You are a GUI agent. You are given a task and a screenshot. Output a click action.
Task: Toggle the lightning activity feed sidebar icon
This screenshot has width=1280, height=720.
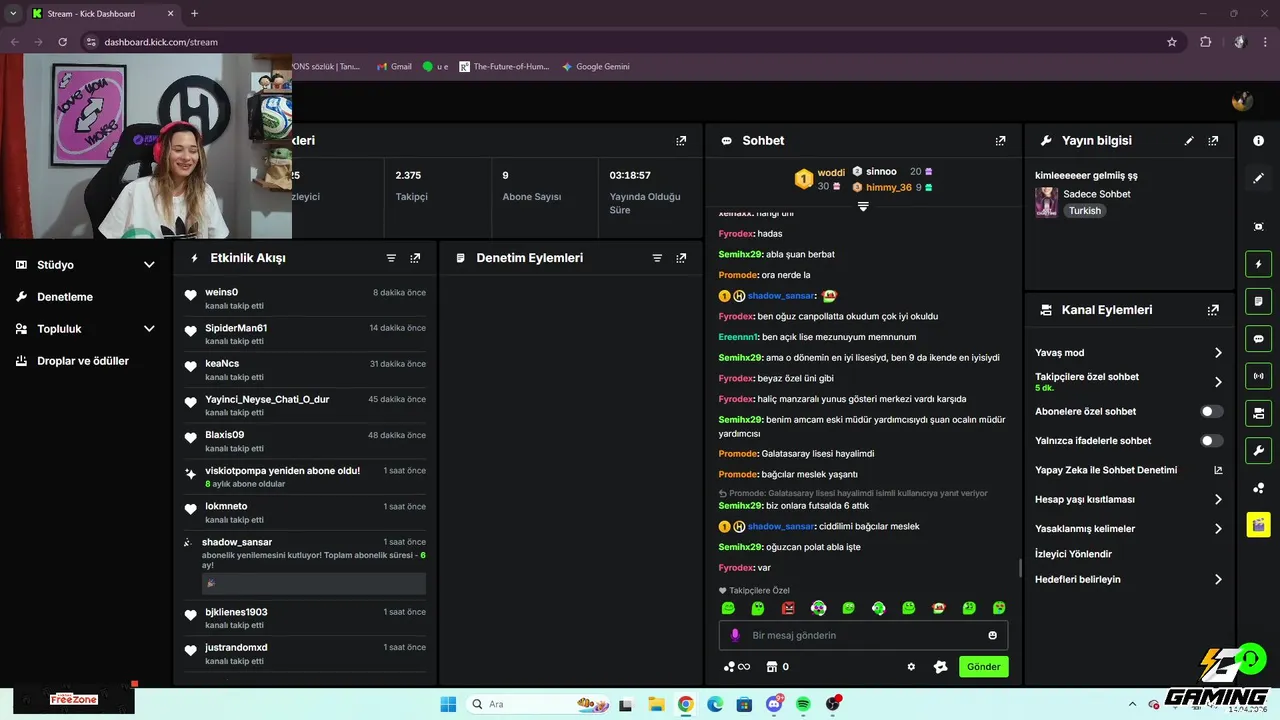1258,264
